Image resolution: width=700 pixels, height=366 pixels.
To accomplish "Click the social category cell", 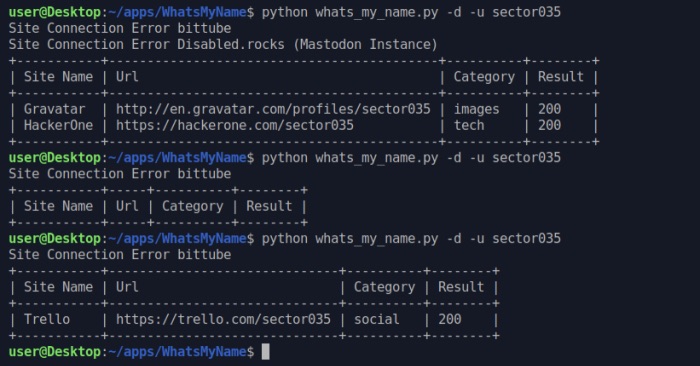I will (376, 320).
